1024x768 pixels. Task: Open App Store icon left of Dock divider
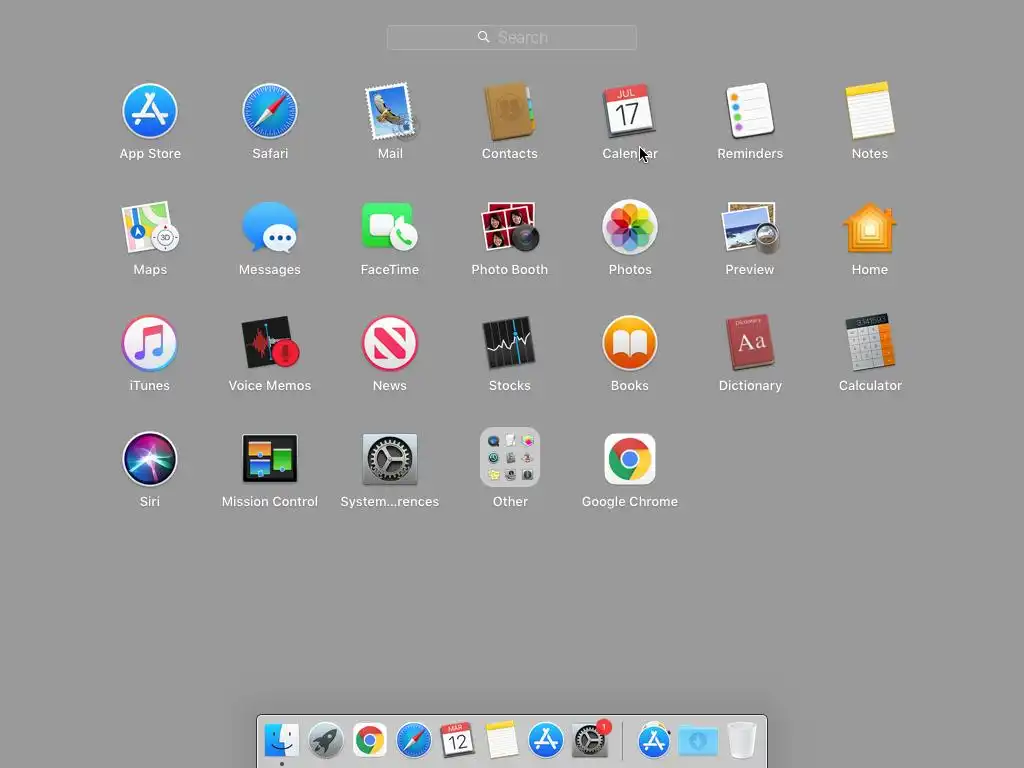(545, 740)
